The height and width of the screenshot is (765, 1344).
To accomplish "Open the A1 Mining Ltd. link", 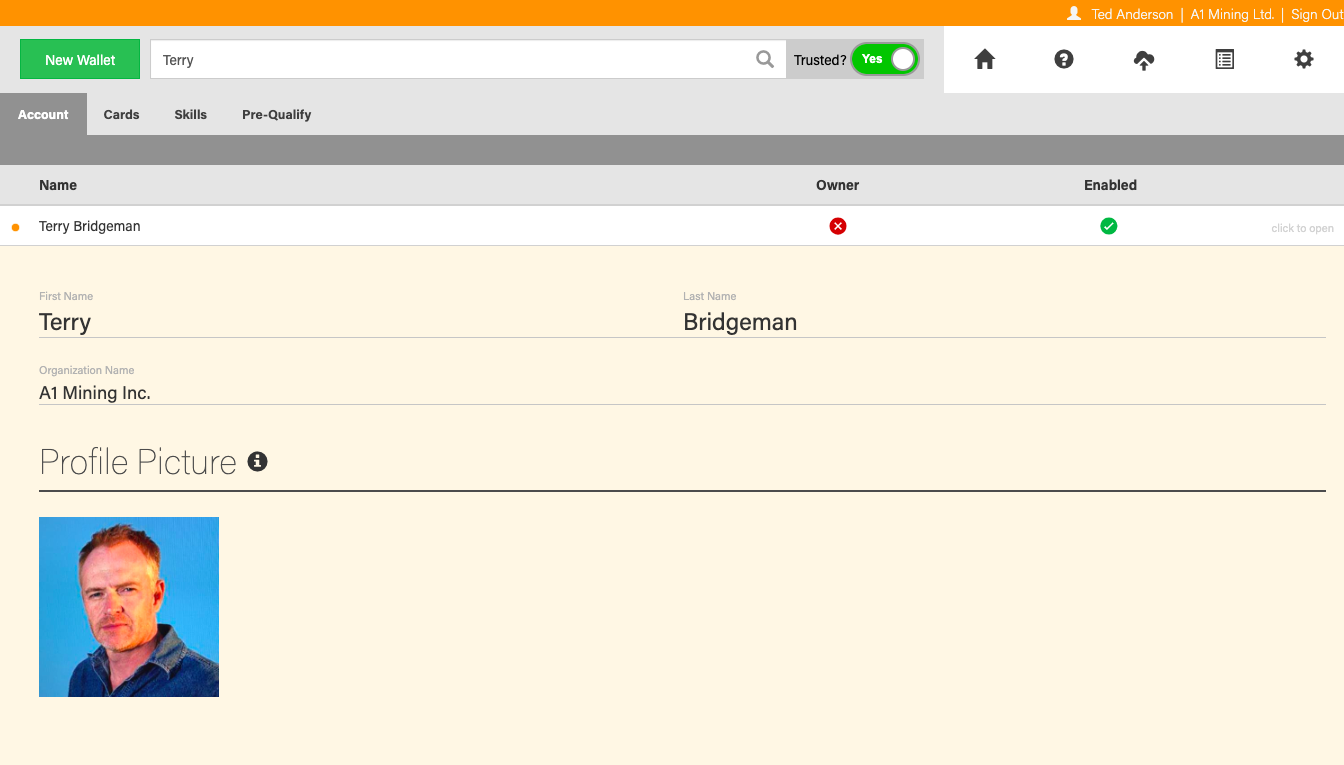I will tap(1232, 14).
